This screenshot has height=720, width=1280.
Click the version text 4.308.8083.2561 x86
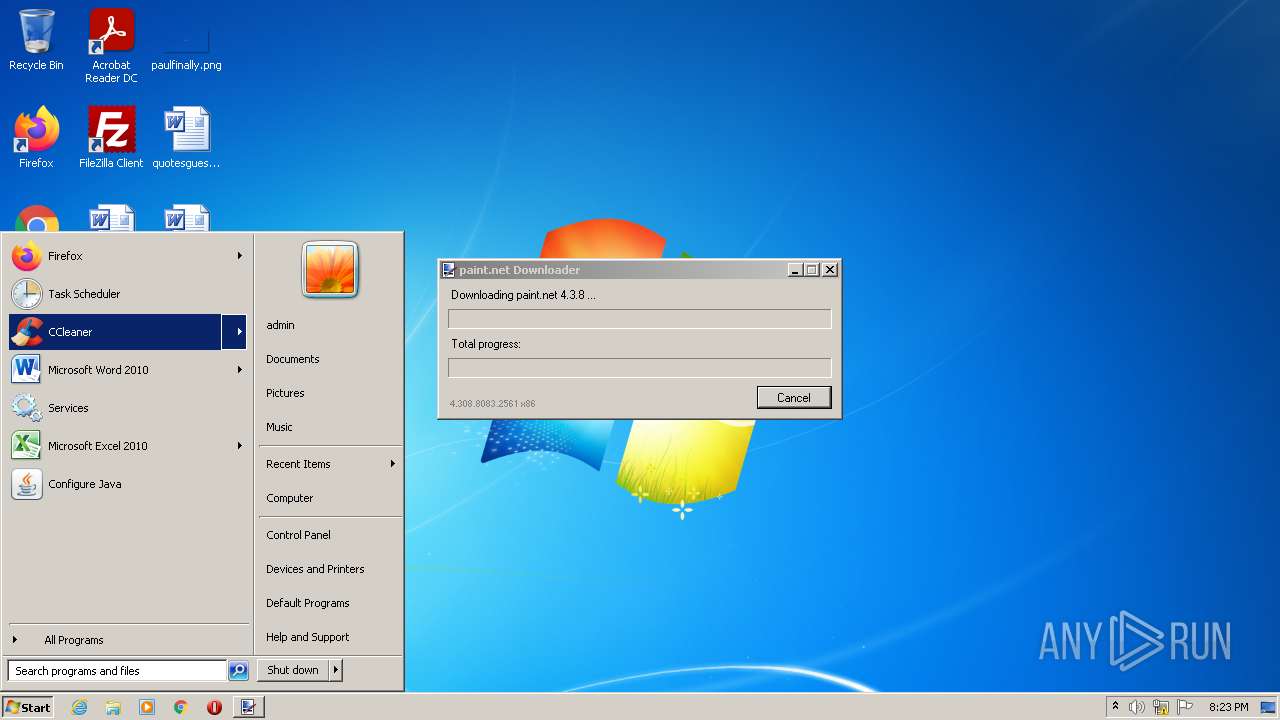[492, 404]
